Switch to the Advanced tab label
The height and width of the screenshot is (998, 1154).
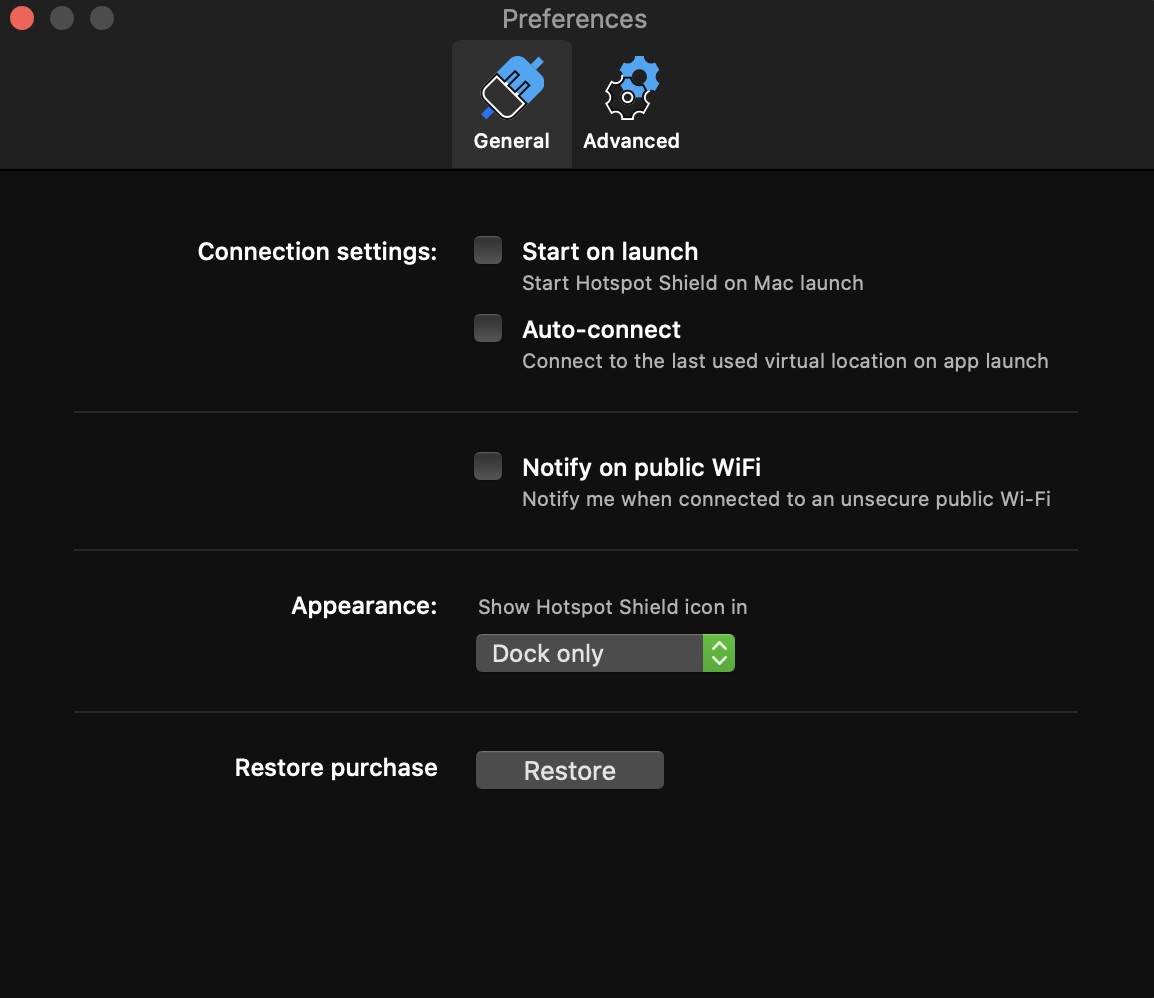pyautogui.click(x=631, y=141)
